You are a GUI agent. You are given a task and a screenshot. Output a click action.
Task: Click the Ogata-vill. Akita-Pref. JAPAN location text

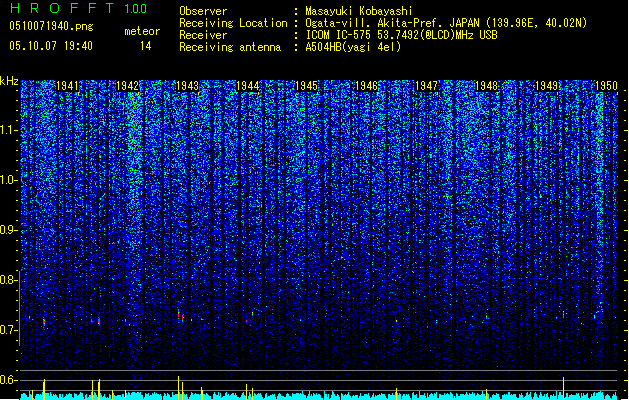(x=446, y=23)
